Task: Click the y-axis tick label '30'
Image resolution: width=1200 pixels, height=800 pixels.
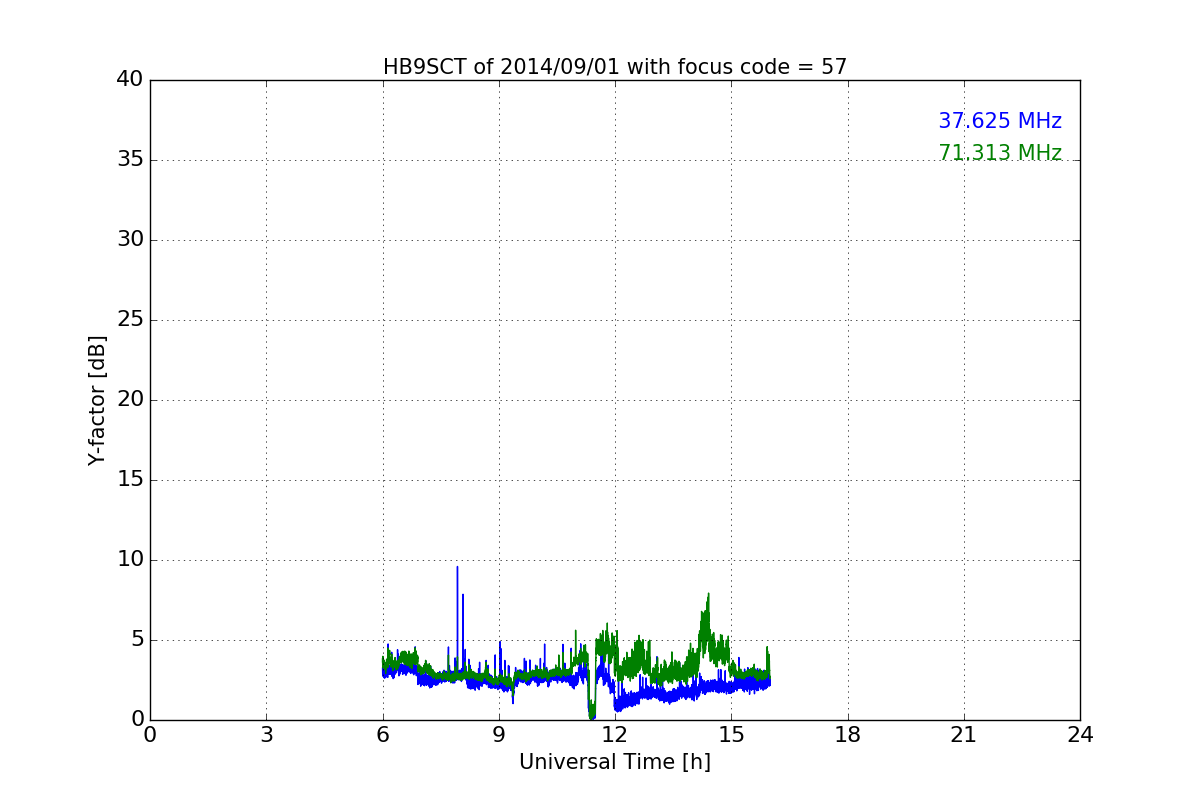Action: tap(130, 240)
